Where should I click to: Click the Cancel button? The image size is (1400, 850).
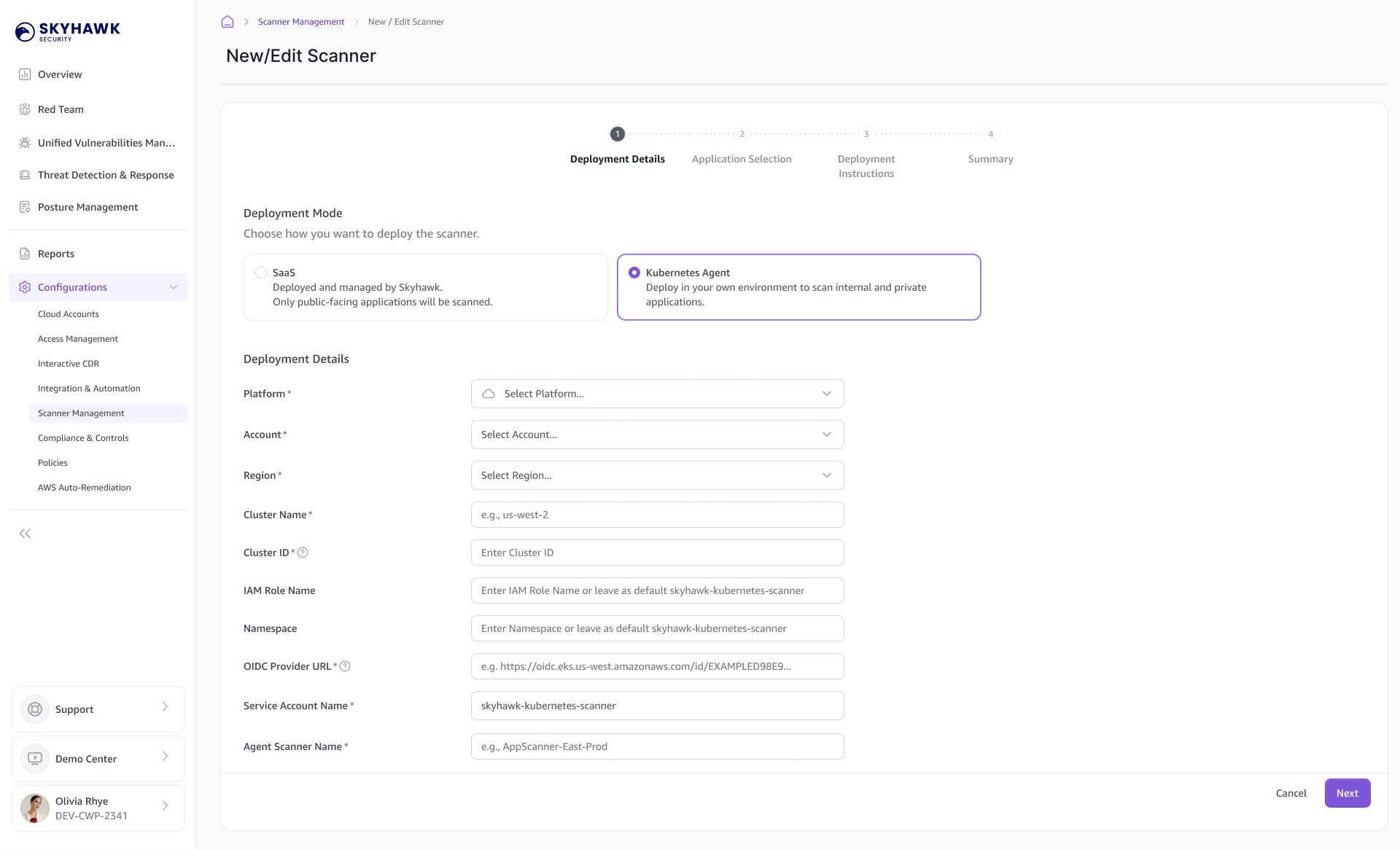pos(1291,793)
